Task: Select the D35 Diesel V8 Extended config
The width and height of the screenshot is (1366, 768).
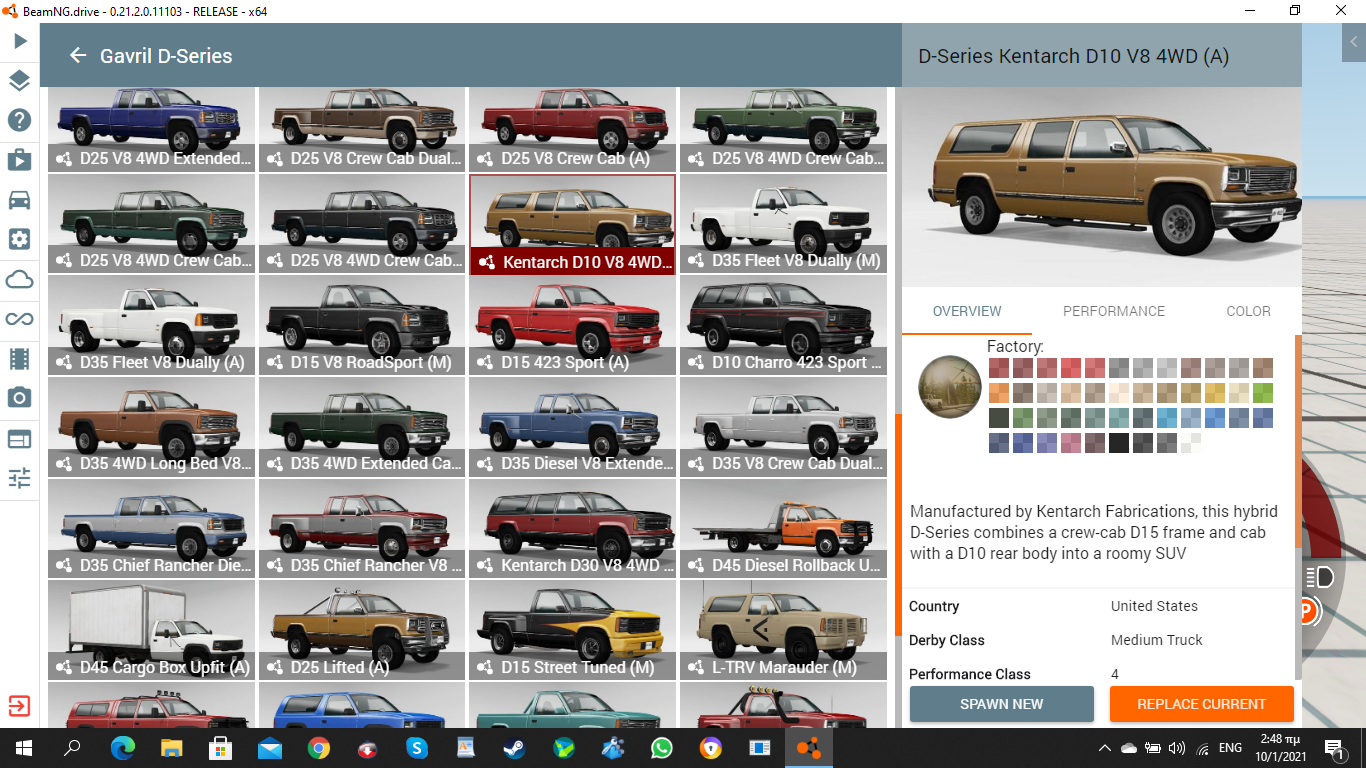Action: coord(573,427)
